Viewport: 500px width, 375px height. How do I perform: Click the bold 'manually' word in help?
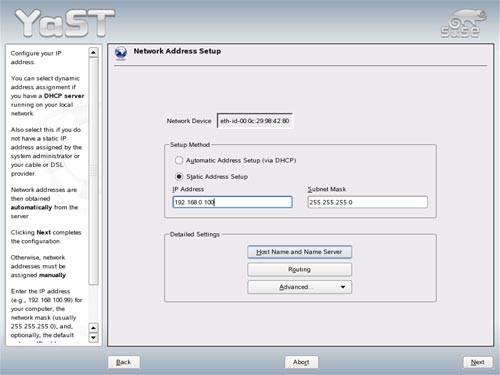52,275
